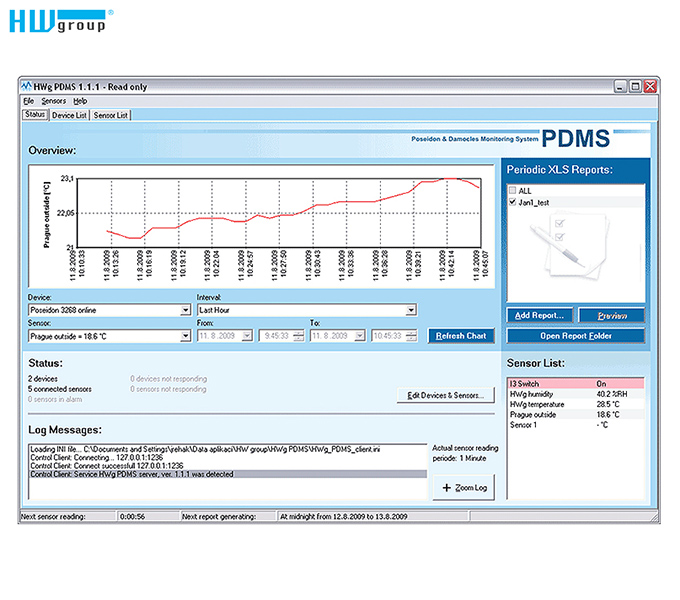Viewport: 680px width, 600px height.
Task: Click the HWg PDMS title bar app icon
Action: (x=29, y=87)
